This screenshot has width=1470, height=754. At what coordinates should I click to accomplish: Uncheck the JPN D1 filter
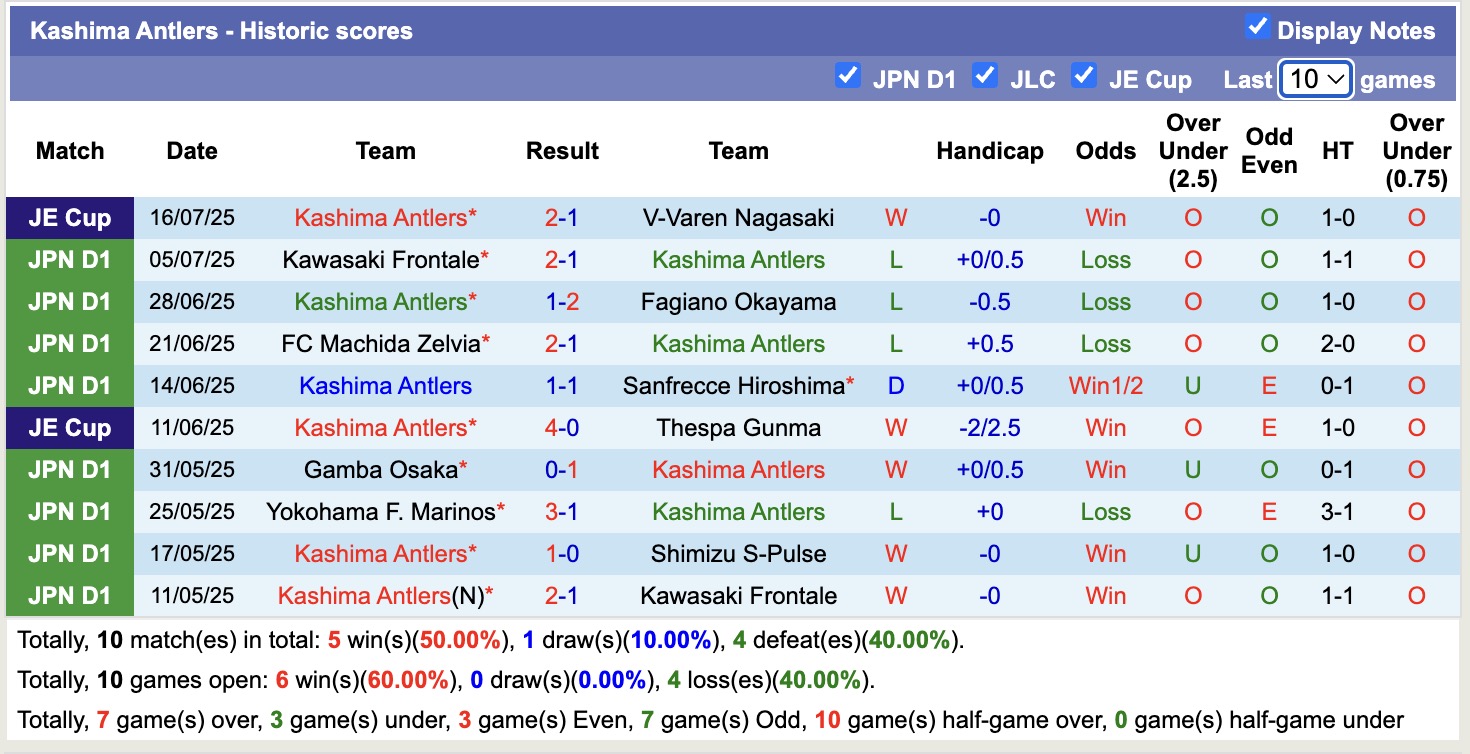pos(848,76)
